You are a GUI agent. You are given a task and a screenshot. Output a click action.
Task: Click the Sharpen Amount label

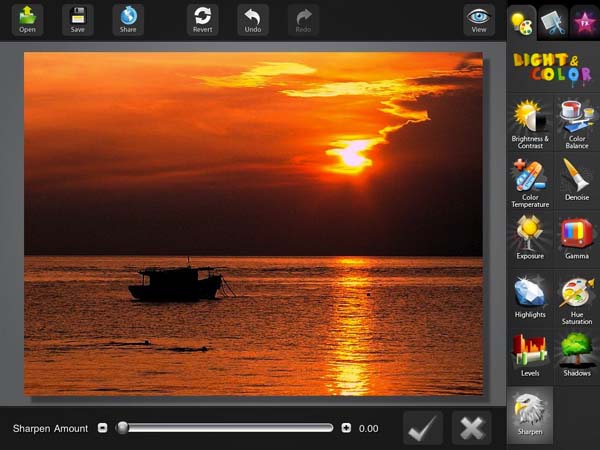(50, 429)
